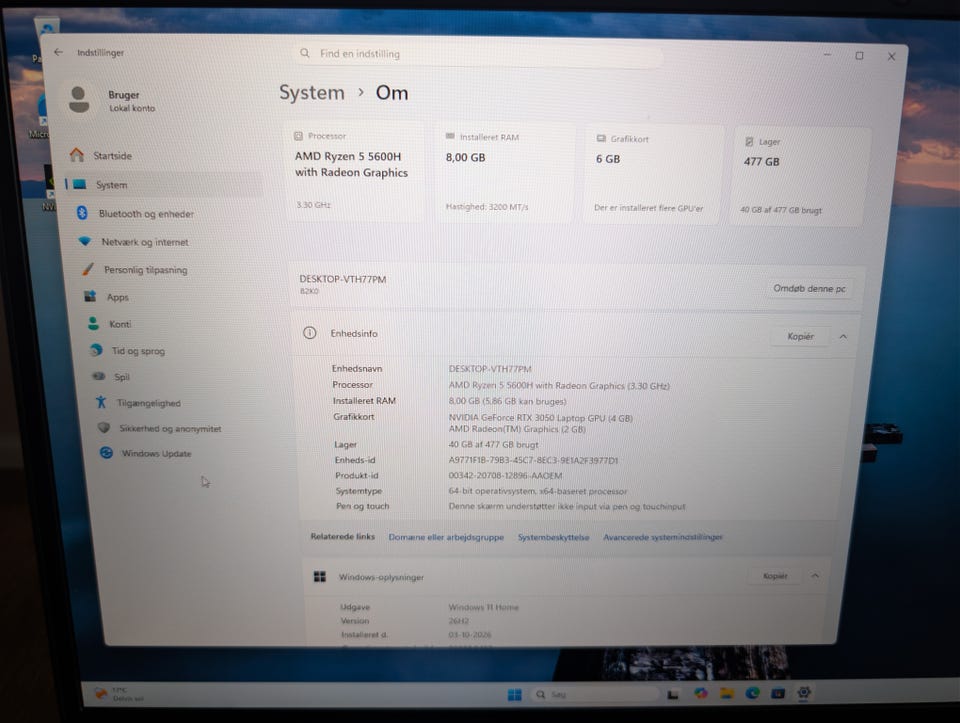Click the Installeret RAM summary card
This screenshot has height=723, width=960.
pyautogui.click(x=504, y=173)
